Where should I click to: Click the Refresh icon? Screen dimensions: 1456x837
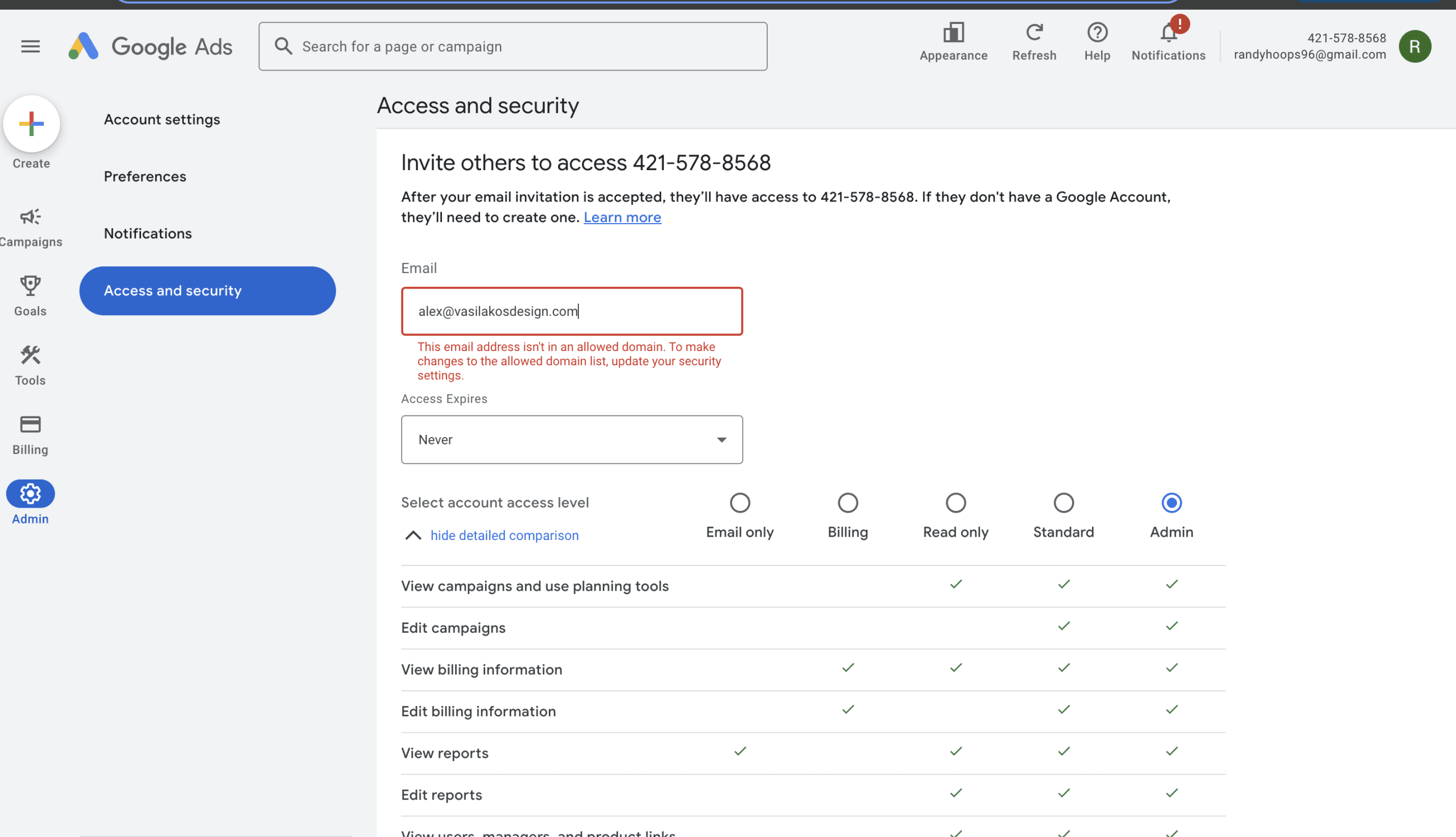[1033, 33]
